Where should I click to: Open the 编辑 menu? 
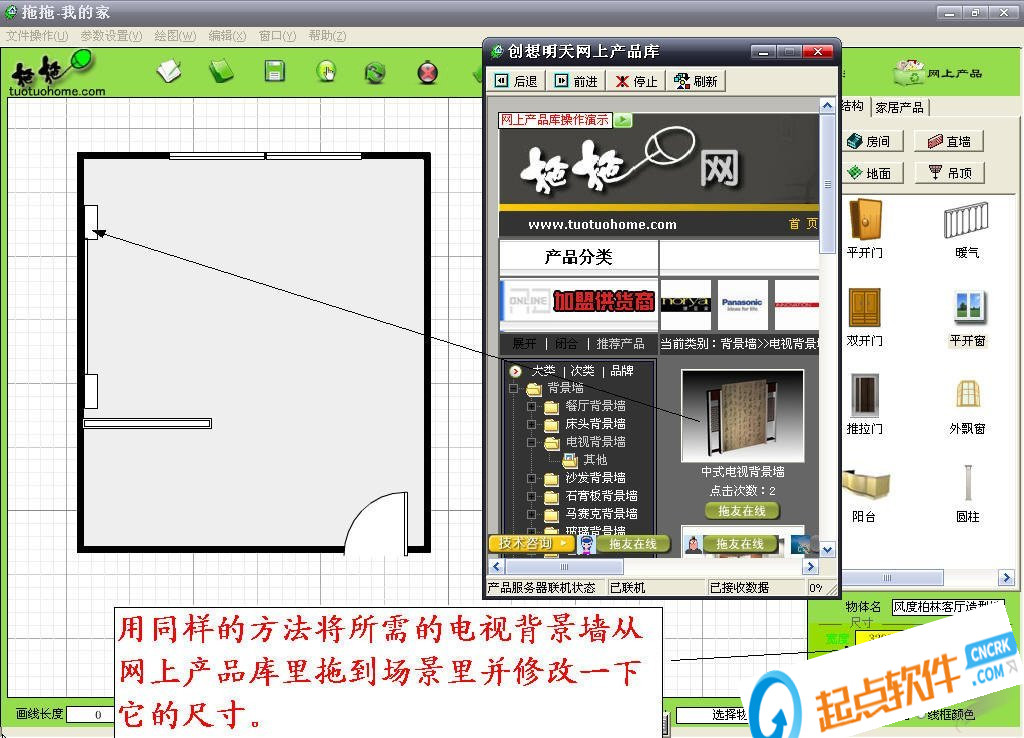tap(227, 35)
